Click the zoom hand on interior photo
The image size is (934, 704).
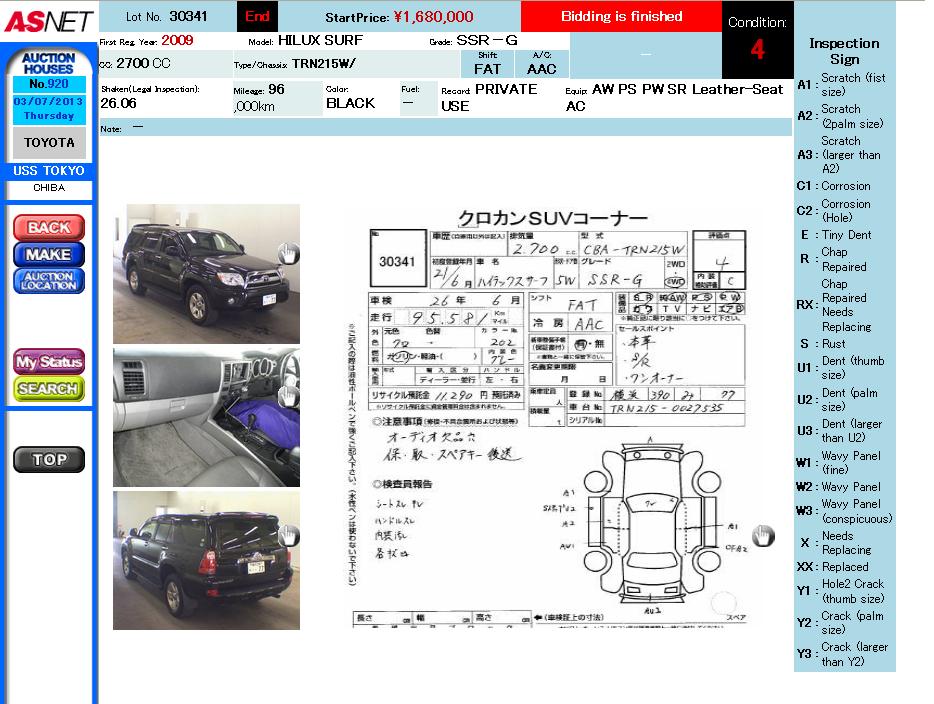288,396
